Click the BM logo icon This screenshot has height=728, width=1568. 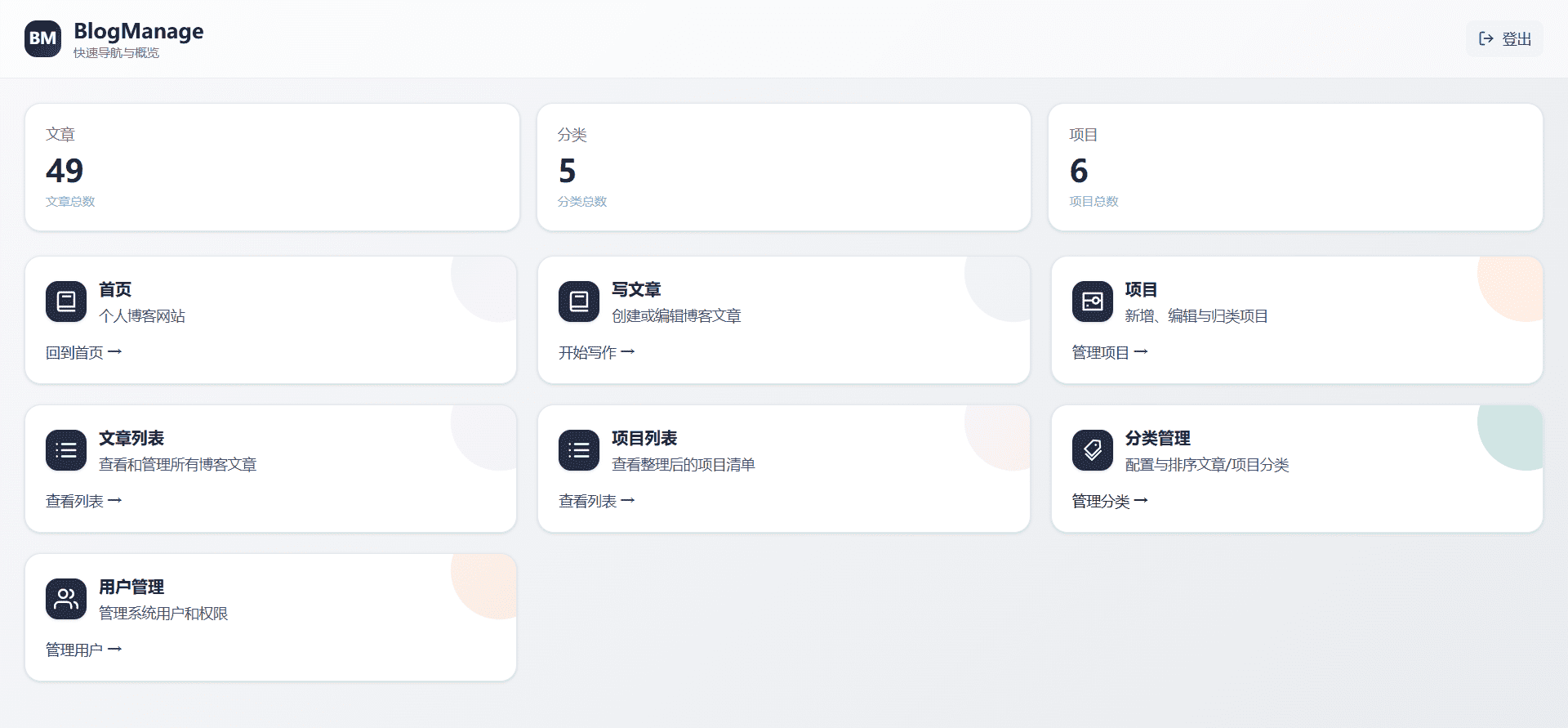coord(42,38)
